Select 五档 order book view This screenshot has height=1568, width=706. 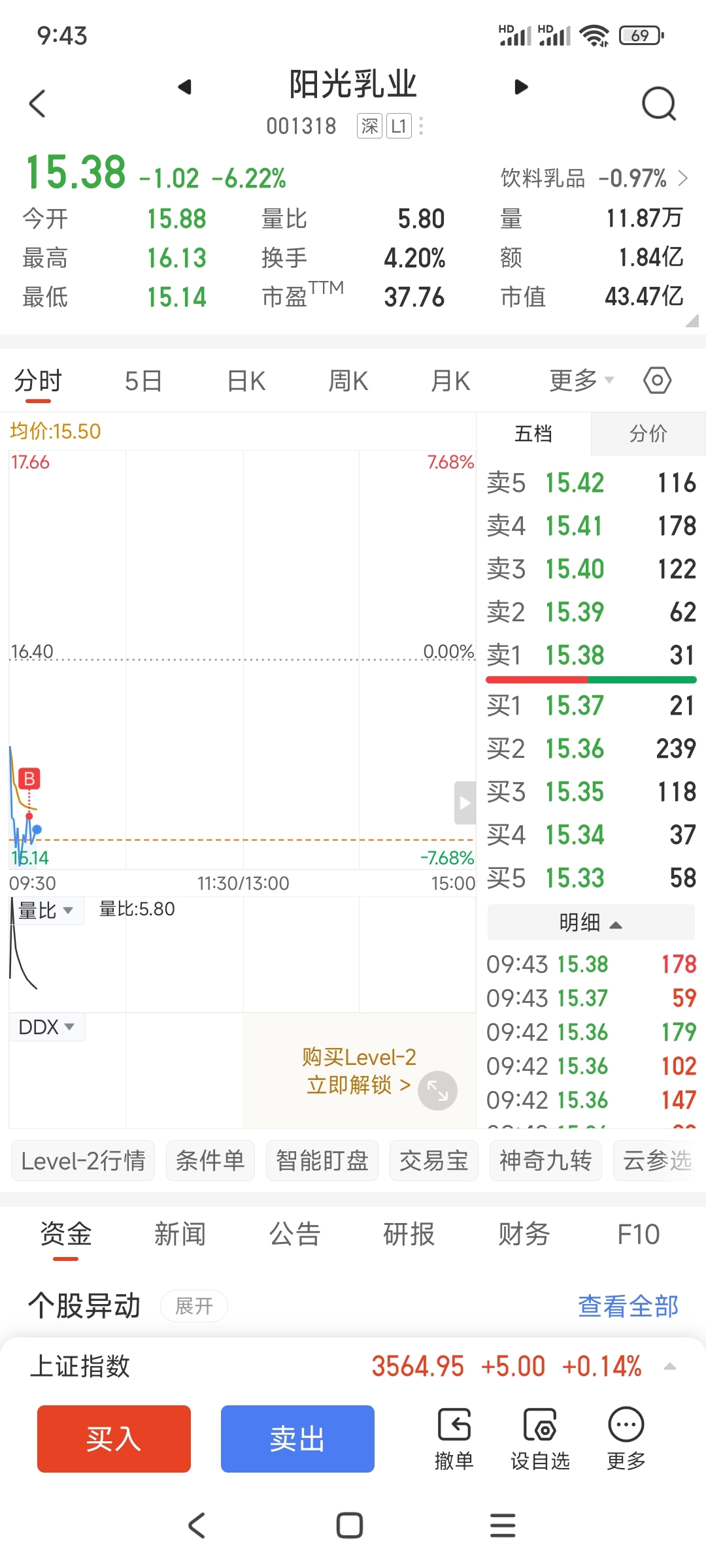(x=533, y=433)
